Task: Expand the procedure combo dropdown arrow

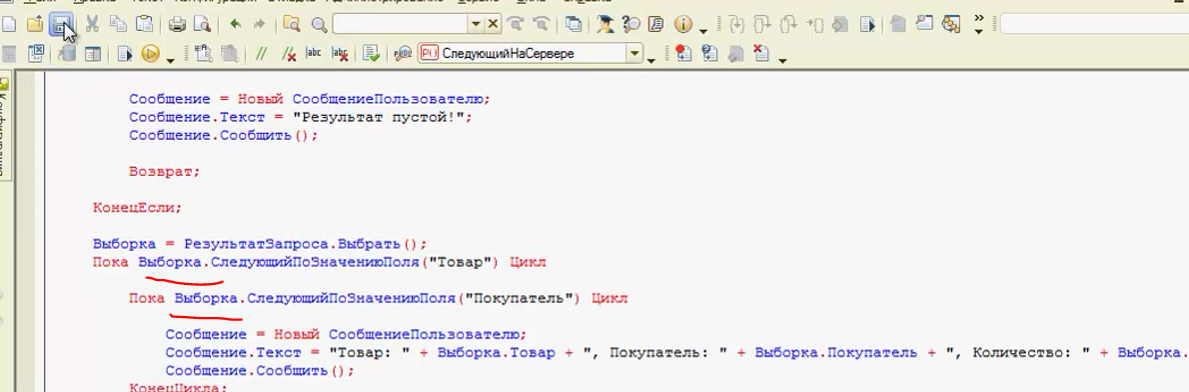Action: point(635,54)
